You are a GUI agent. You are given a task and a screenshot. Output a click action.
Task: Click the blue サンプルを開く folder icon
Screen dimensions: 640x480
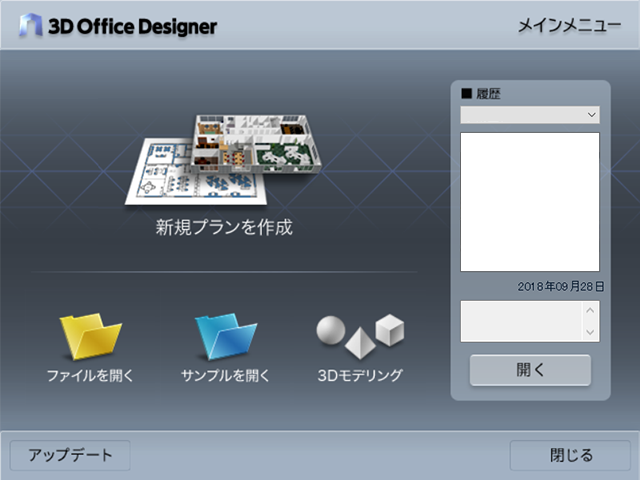click(x=225, y=337)
